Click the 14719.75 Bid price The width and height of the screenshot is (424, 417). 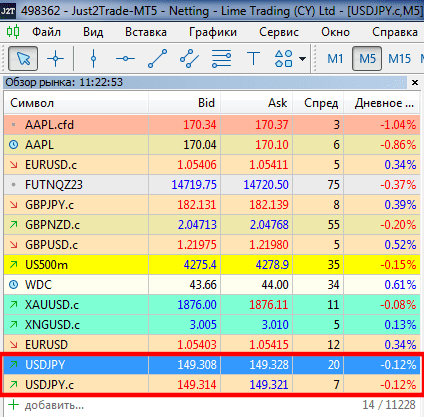(194, 185)
